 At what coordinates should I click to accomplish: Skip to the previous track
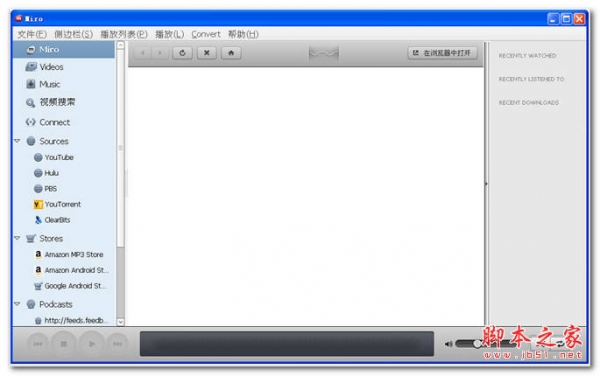38,344
